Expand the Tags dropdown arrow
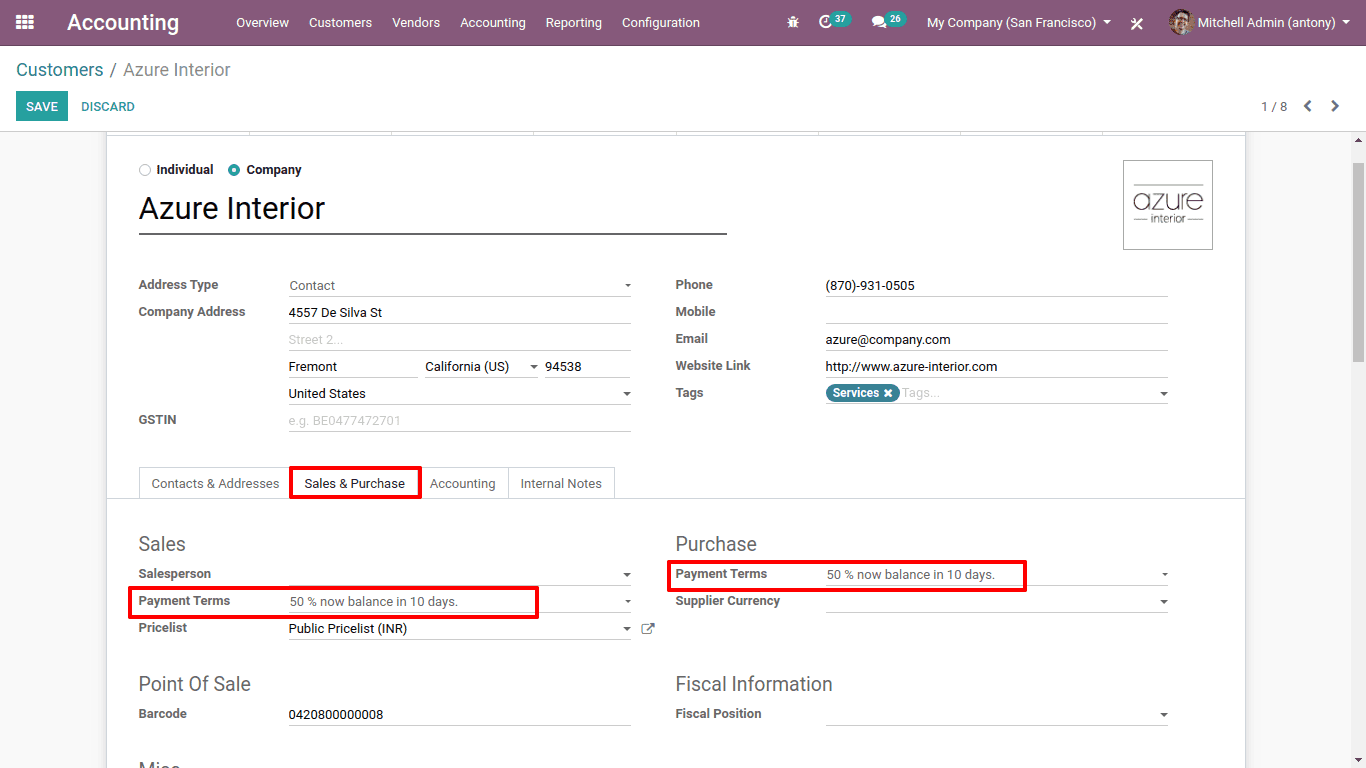1366x768 pixels. pyautogui.click(x=1163, y=394)
